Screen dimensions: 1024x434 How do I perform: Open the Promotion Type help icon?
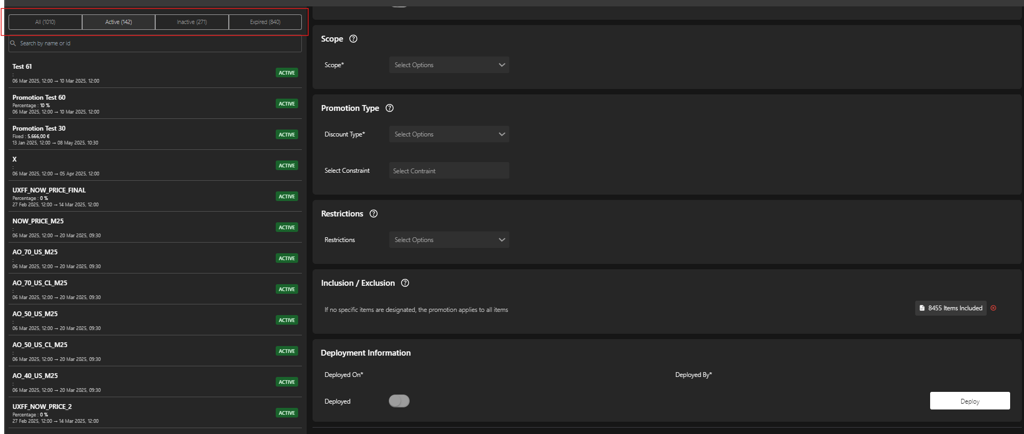coord(390,108)
